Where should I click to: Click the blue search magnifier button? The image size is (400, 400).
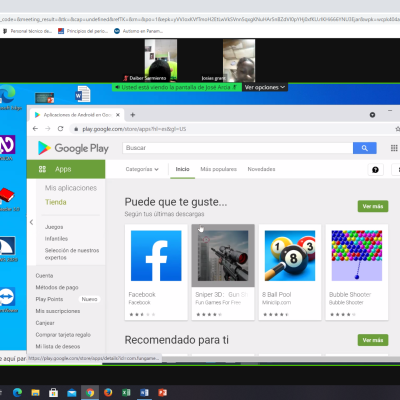(x=365, y=148)
